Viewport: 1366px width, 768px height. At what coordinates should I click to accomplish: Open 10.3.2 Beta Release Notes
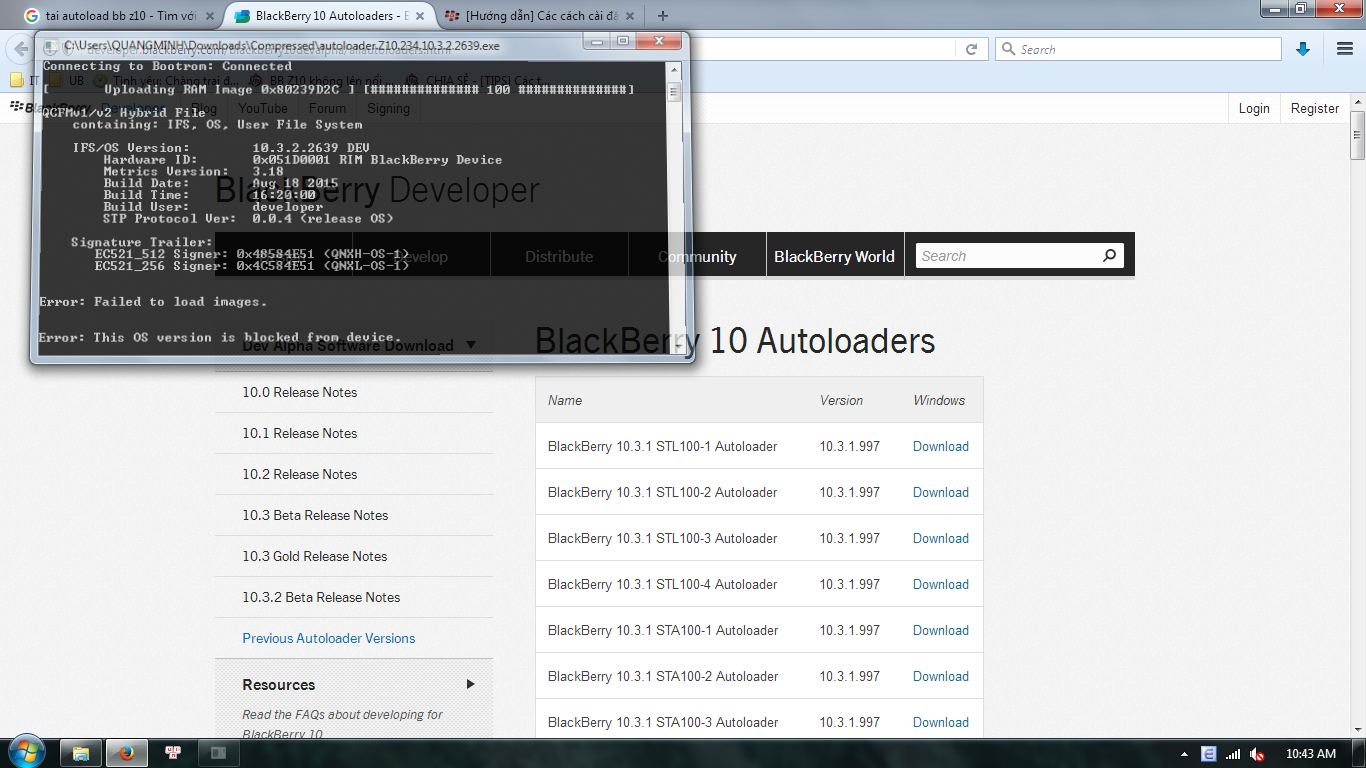coord(321,597)
